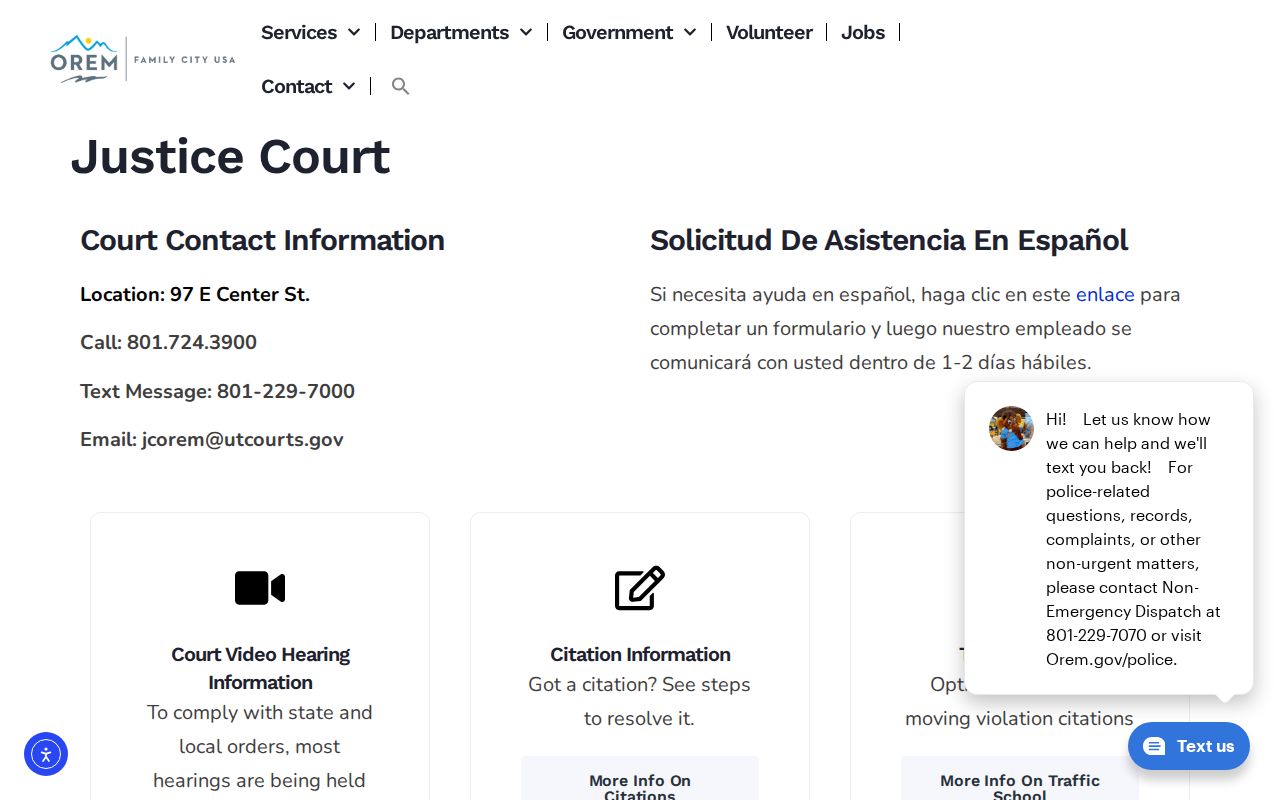Viewport: 1280px width, 800px height.
Task: Click the Orem Family City USA logo
Action: (x=143, y=59)
